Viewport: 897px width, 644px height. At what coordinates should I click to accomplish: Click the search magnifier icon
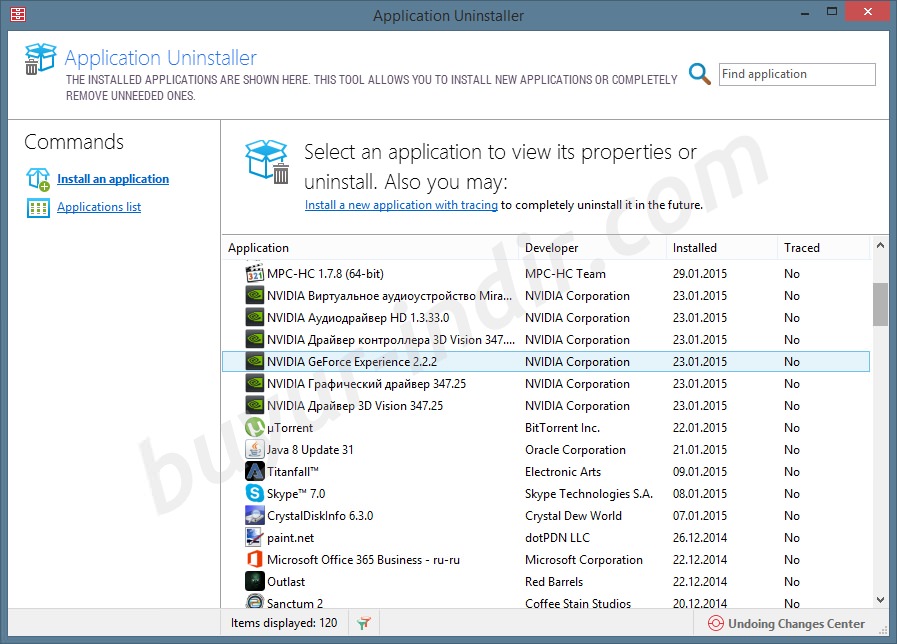click(699, 74)
